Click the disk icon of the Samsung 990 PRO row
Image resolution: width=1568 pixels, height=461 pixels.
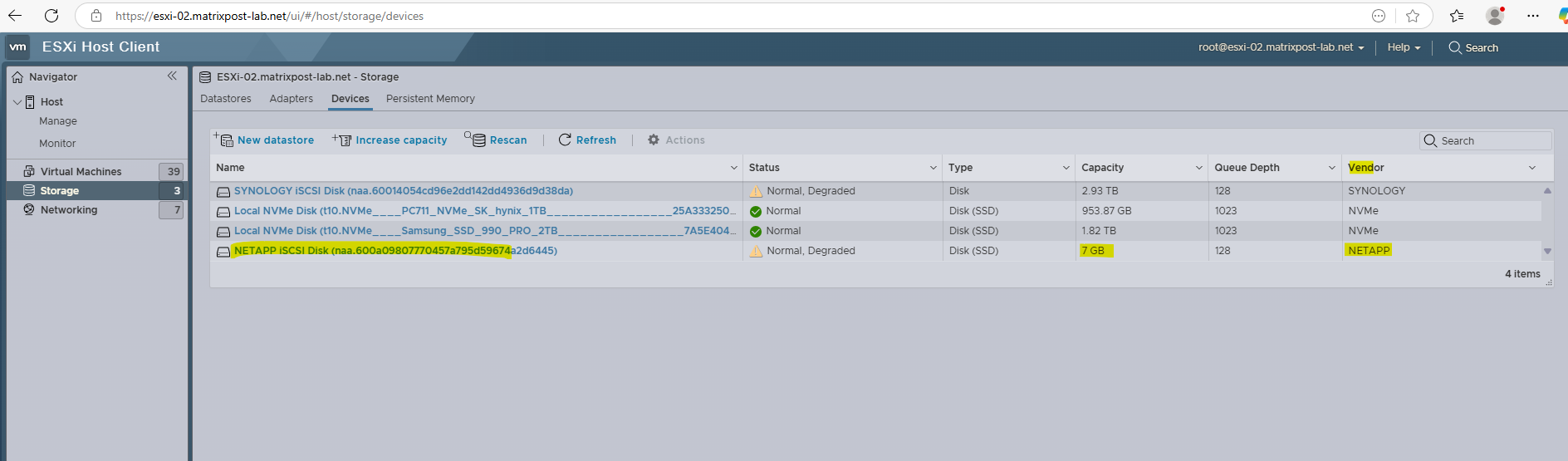[x=223, y=232]
